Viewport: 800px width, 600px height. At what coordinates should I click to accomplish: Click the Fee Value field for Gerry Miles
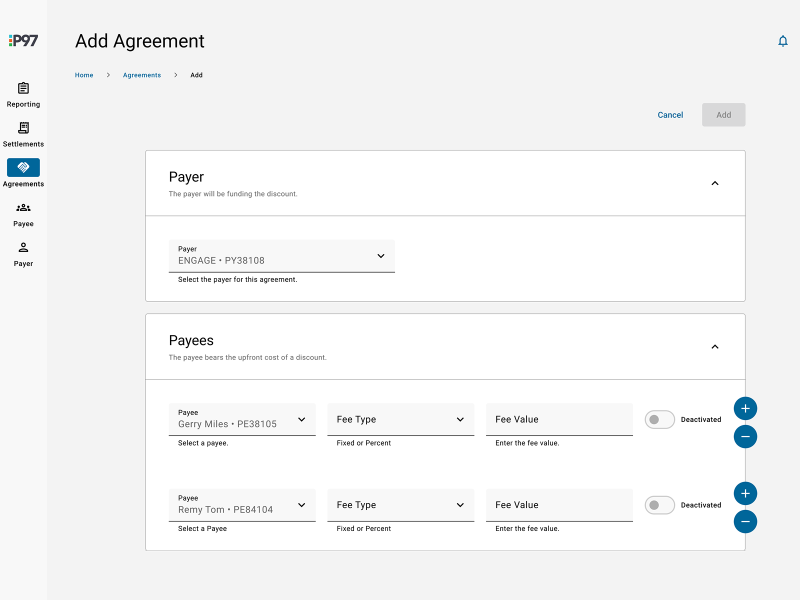[x=559, y=419]
